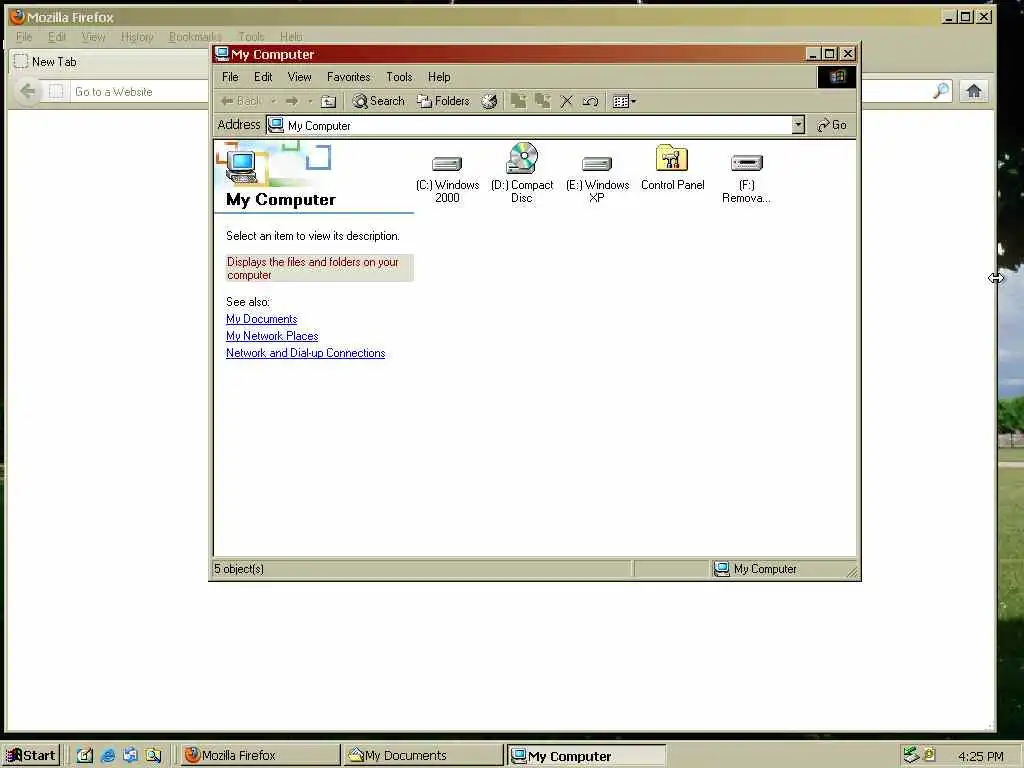Click the 4:25 PM clock
The height and width of the screenshot is (768, 1024).
pos(980,756)
